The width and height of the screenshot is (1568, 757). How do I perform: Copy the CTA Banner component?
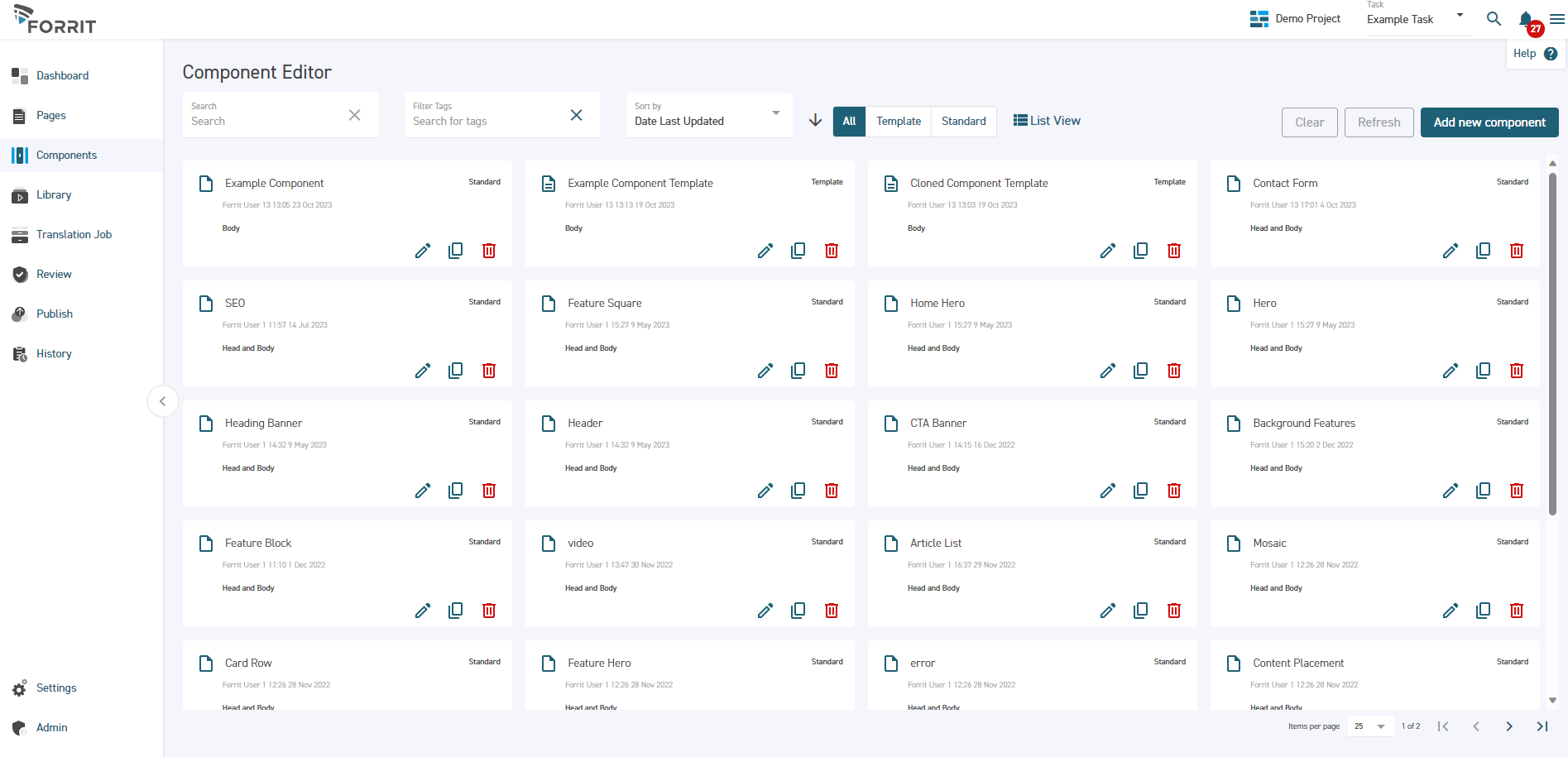1140,490
